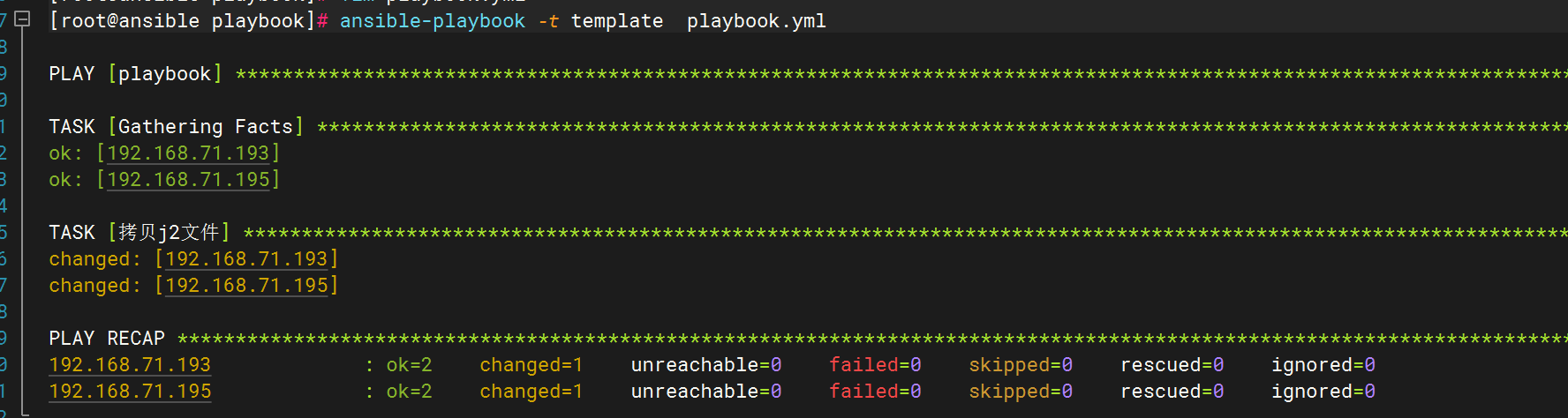1568x418 pixels.
Task: Click failed=0 for host 192.168.71.195
Action: [875, 392]
